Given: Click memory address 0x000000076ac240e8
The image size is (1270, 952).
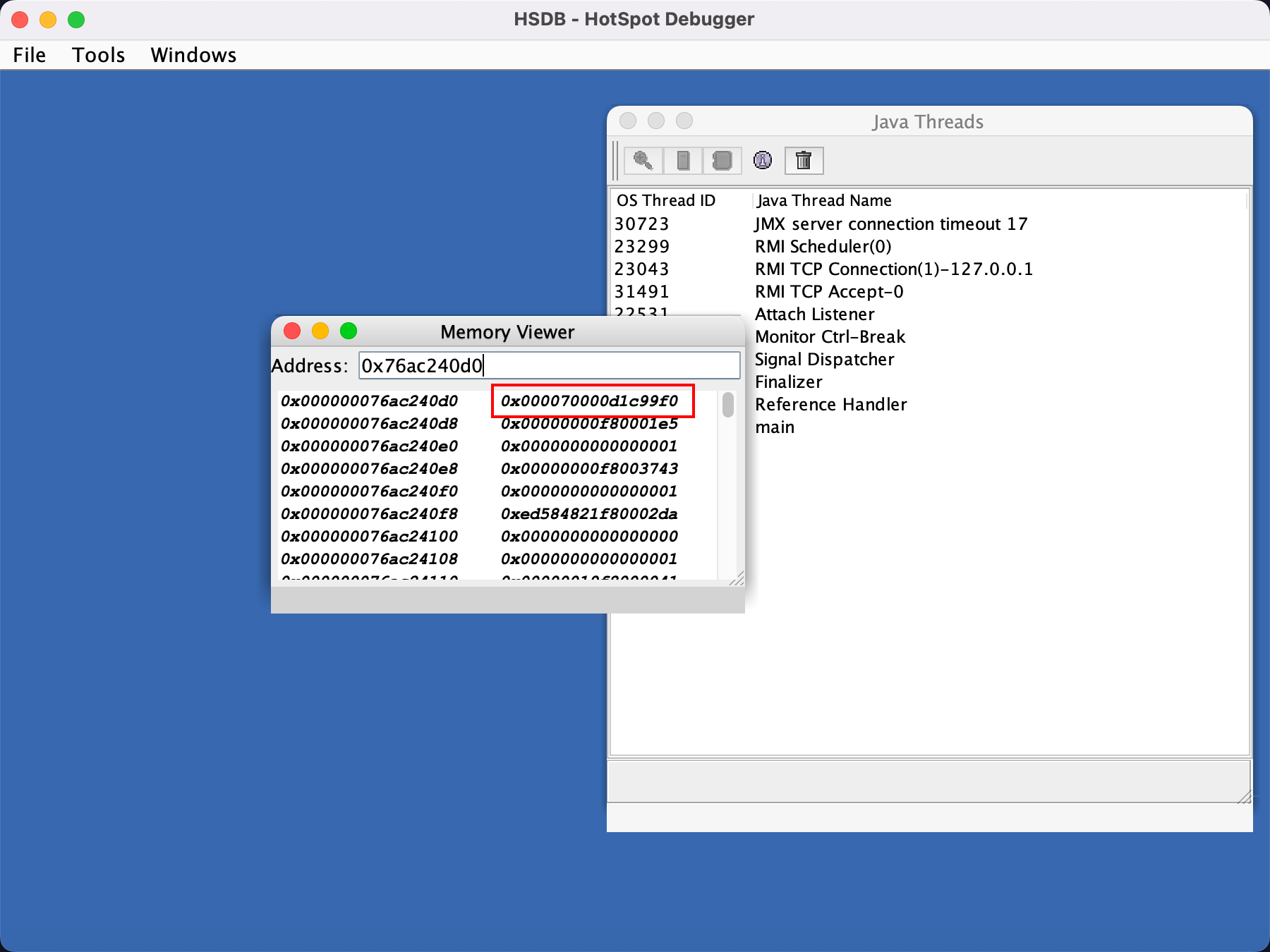Looking at the screenshot, I should click(x=370, y=468).
